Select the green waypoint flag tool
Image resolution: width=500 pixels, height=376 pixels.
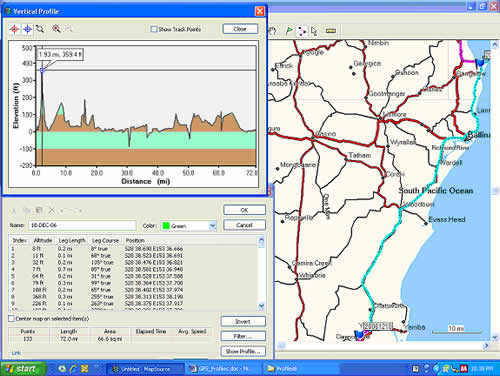pyautogui.click(x=289, y=31)
